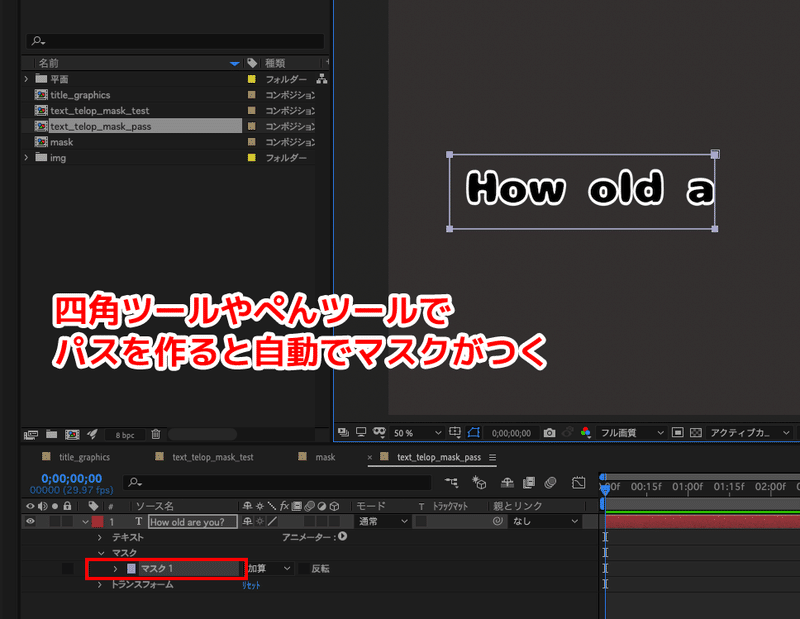
Task: Expand the マスク 1 properties
Action: 115,568
